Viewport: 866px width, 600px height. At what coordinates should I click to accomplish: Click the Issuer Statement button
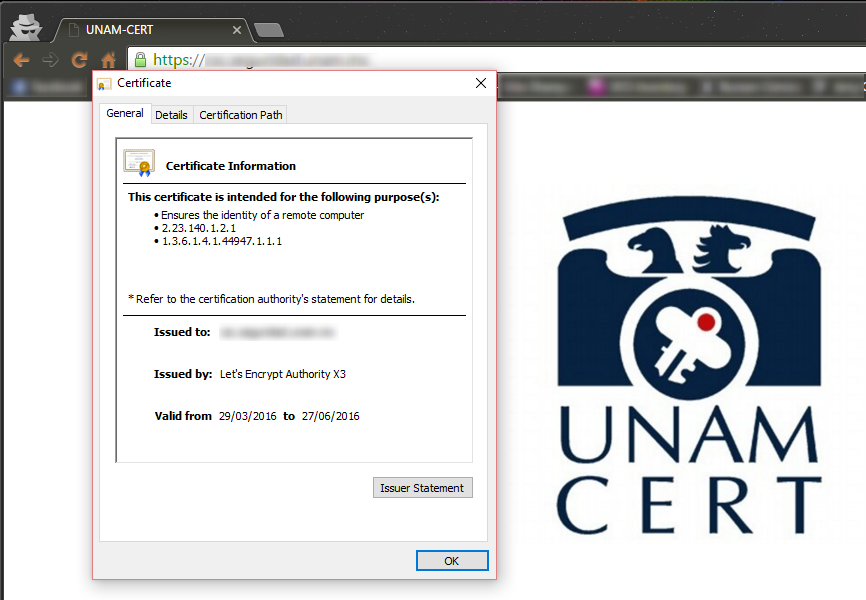click(423, 488)
